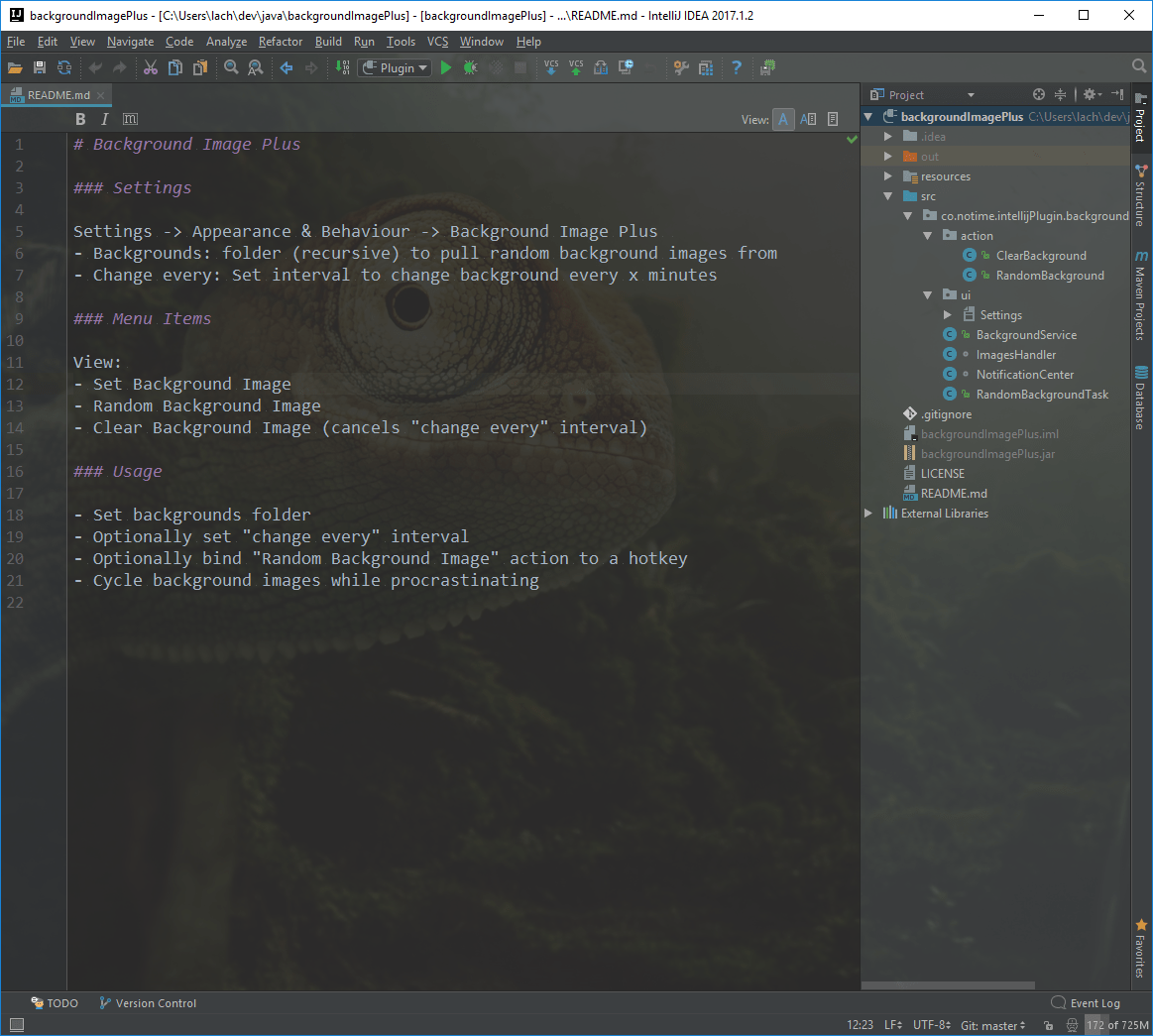Open the help question mark icon
The width and height of the screenshot is (1153, 1036).
pos(736,67)
